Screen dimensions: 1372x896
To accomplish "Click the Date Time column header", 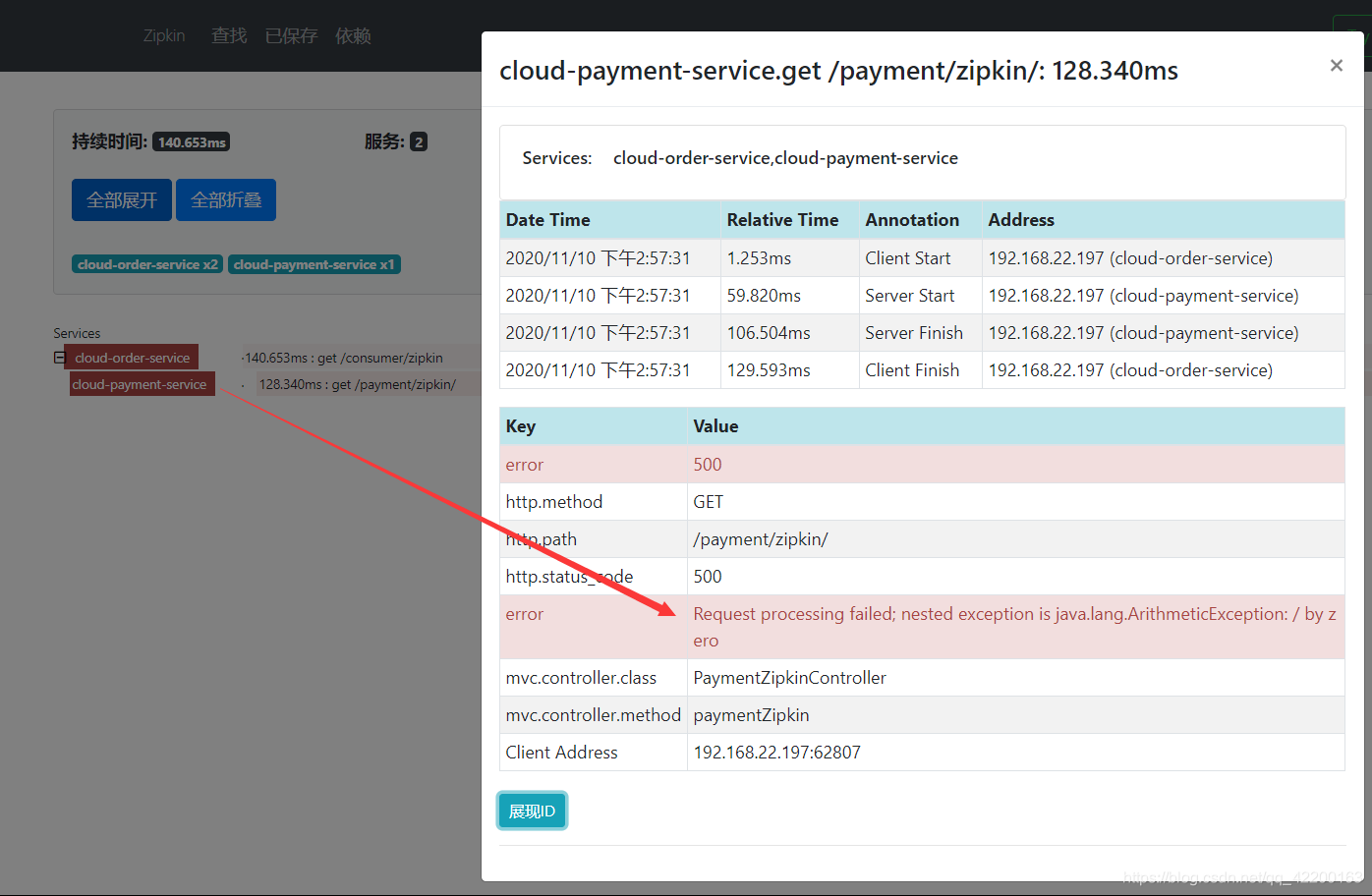I will pyautogui.click(x=610, y=220).
